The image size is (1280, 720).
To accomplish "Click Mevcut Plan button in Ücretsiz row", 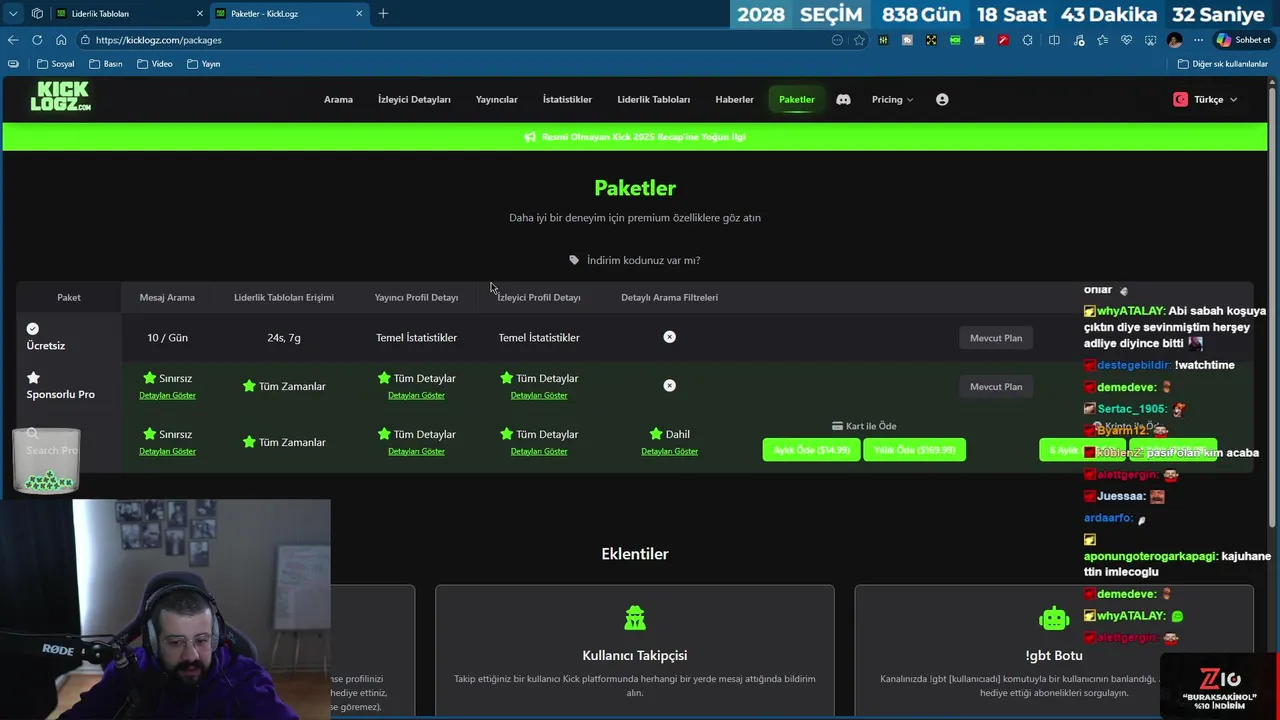I will coord(996,338).
